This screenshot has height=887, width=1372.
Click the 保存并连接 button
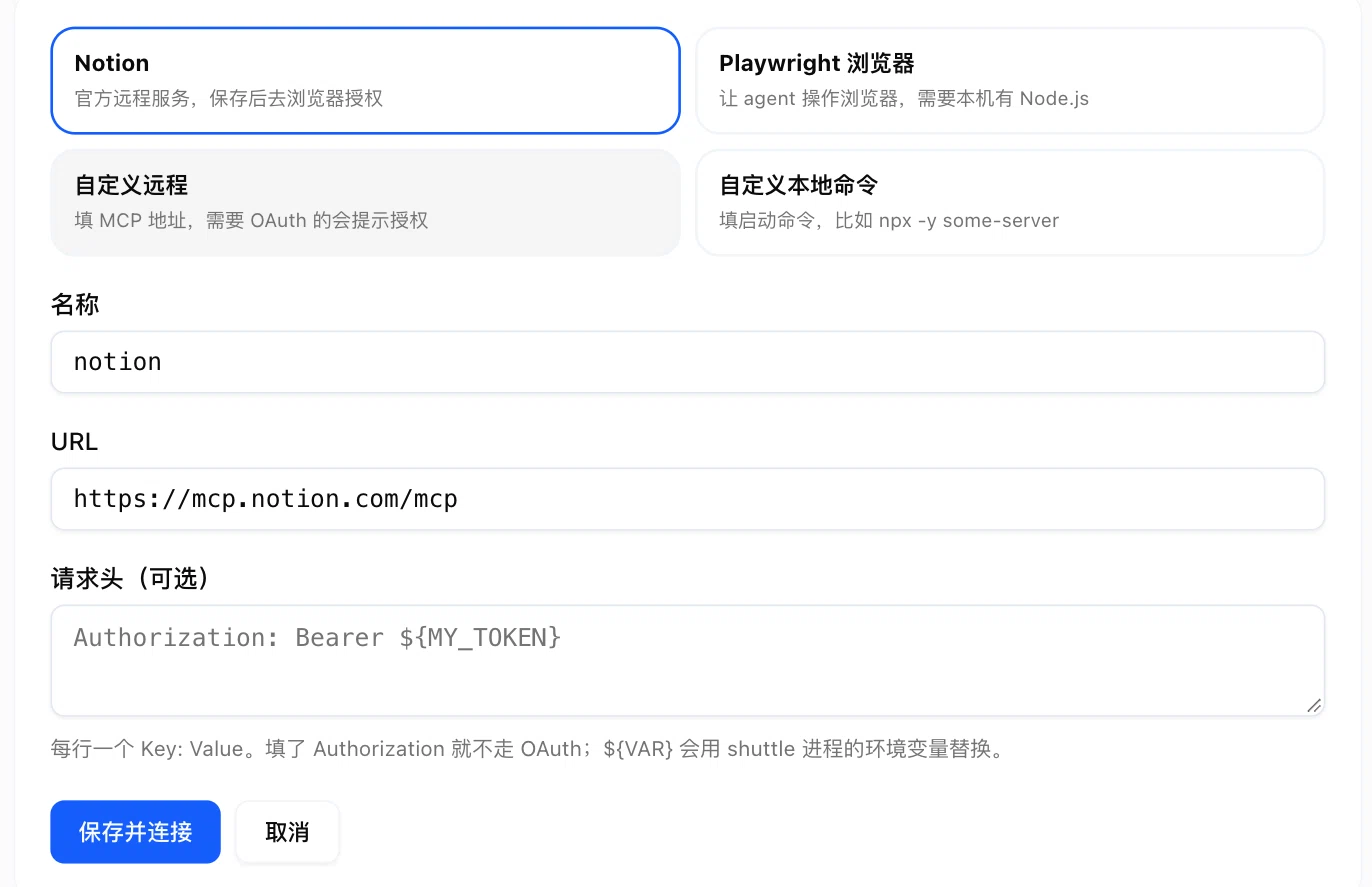[x=135, y=832]
